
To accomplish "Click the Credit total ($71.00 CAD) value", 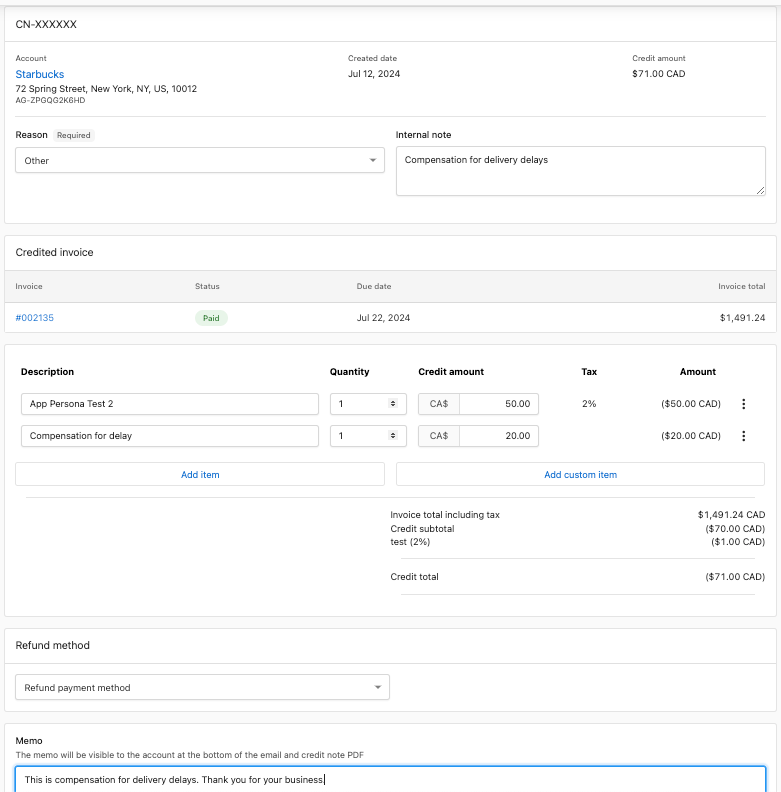I will [735, 577].
